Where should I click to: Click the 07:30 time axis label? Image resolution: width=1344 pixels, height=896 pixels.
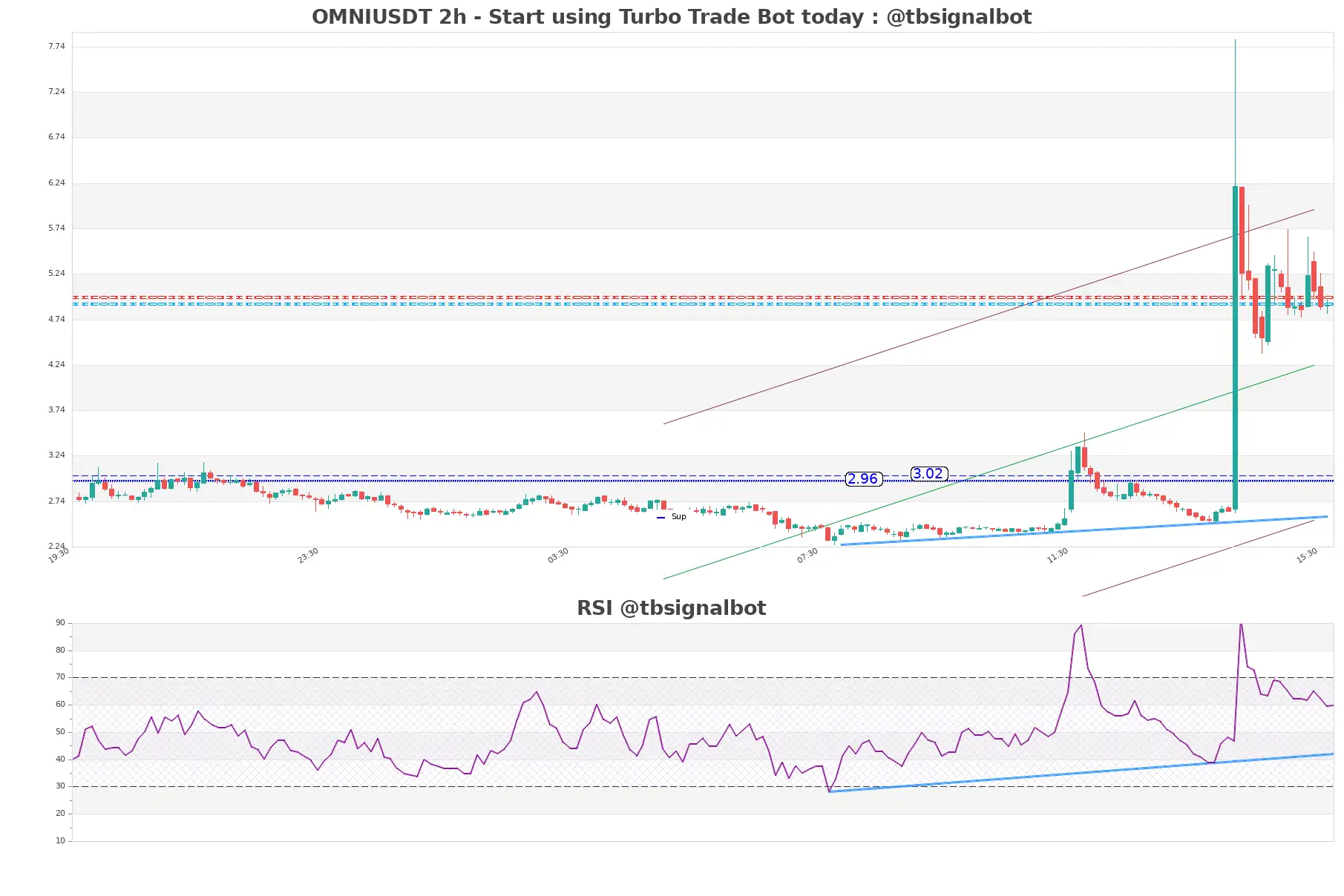click(x=807, y=556)
